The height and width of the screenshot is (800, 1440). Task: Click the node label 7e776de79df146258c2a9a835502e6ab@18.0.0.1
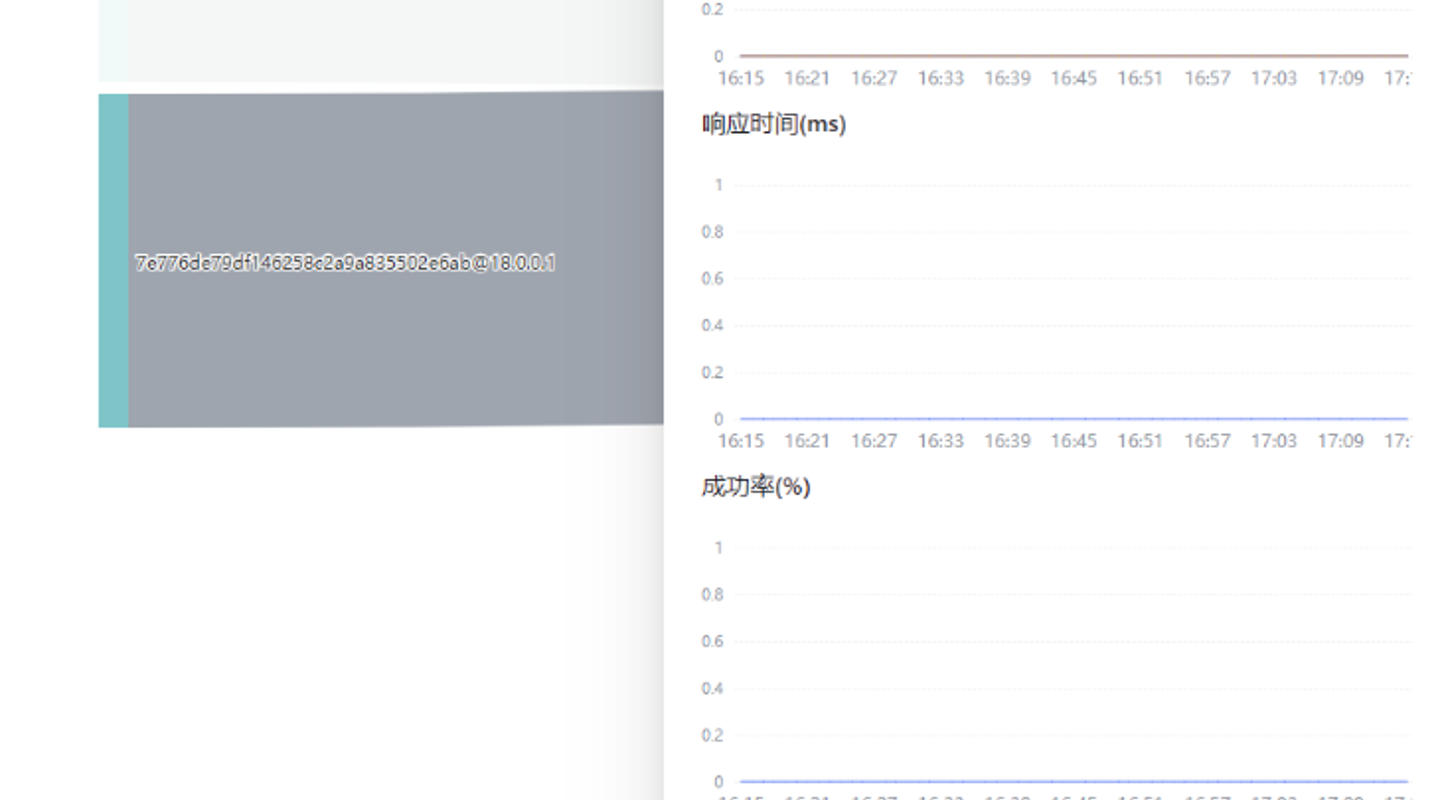(x=345, y=263)
